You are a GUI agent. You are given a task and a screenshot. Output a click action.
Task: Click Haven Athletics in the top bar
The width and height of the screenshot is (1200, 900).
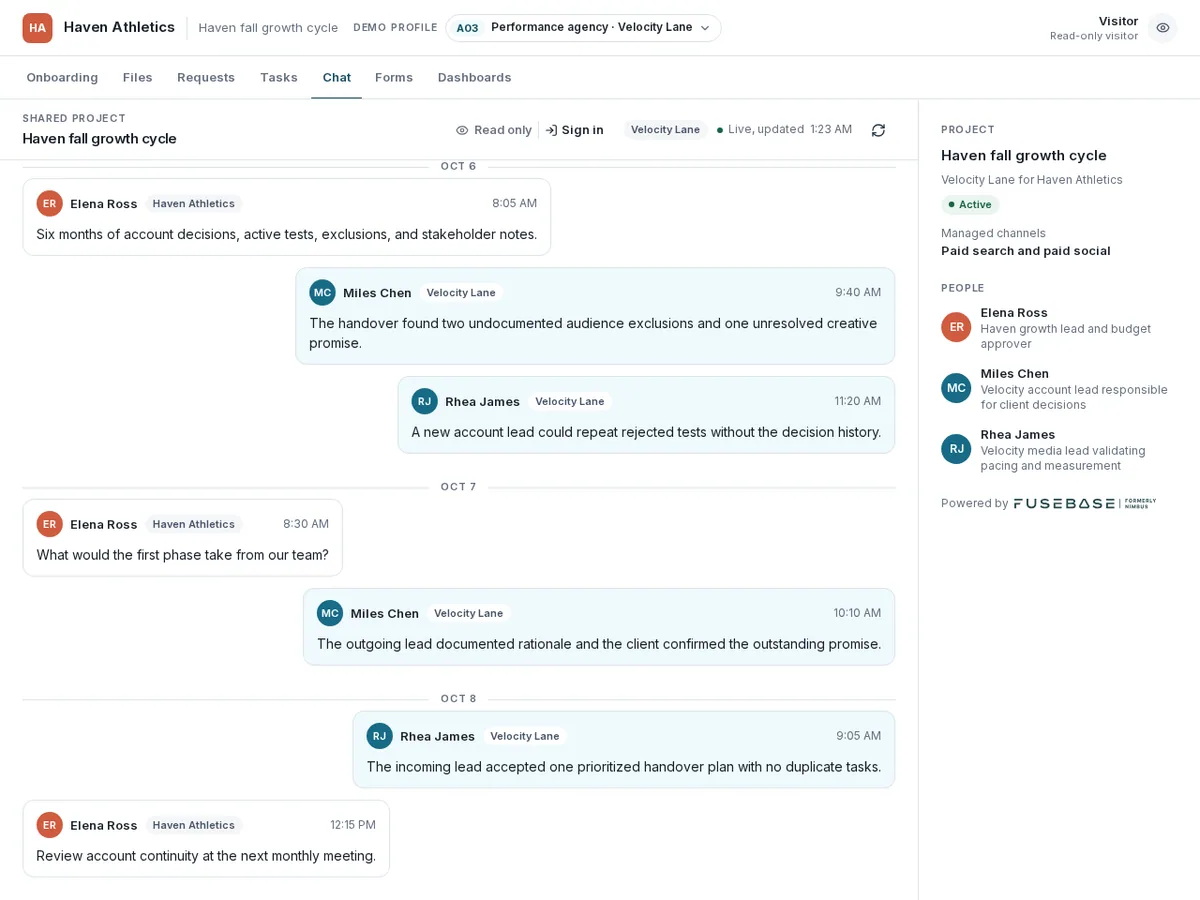(119, 28)
